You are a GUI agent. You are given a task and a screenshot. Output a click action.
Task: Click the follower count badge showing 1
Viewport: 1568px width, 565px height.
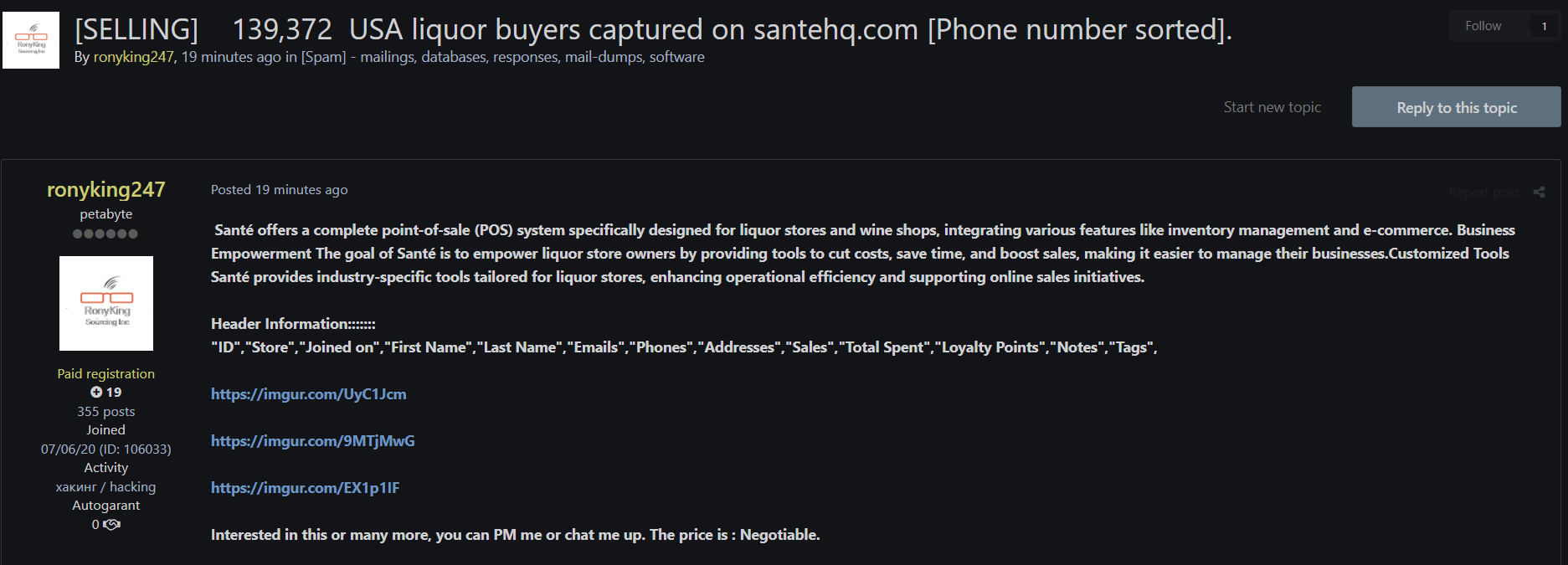tap(1544, 26)
